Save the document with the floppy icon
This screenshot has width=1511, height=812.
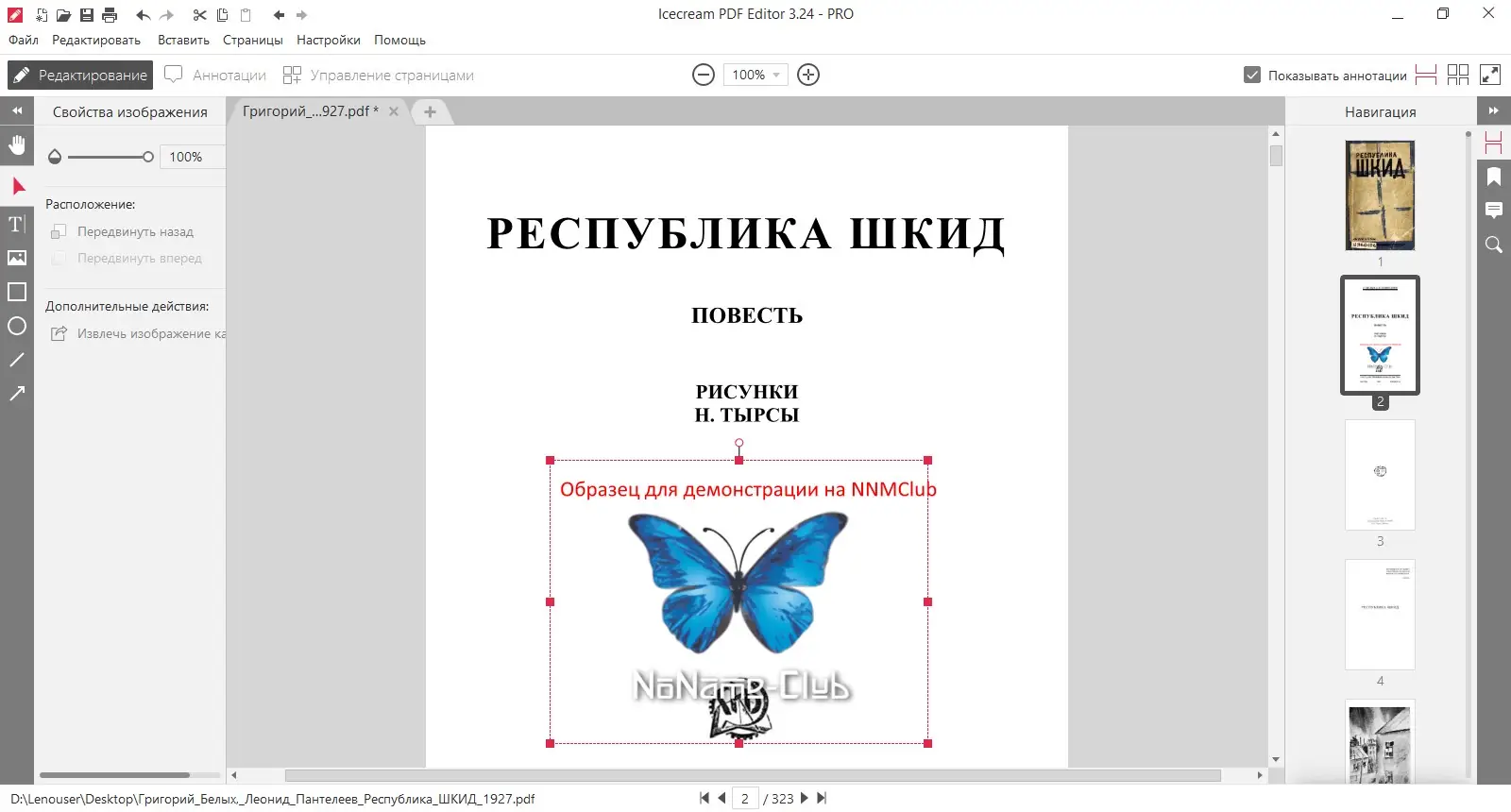(x=87, y=15)
